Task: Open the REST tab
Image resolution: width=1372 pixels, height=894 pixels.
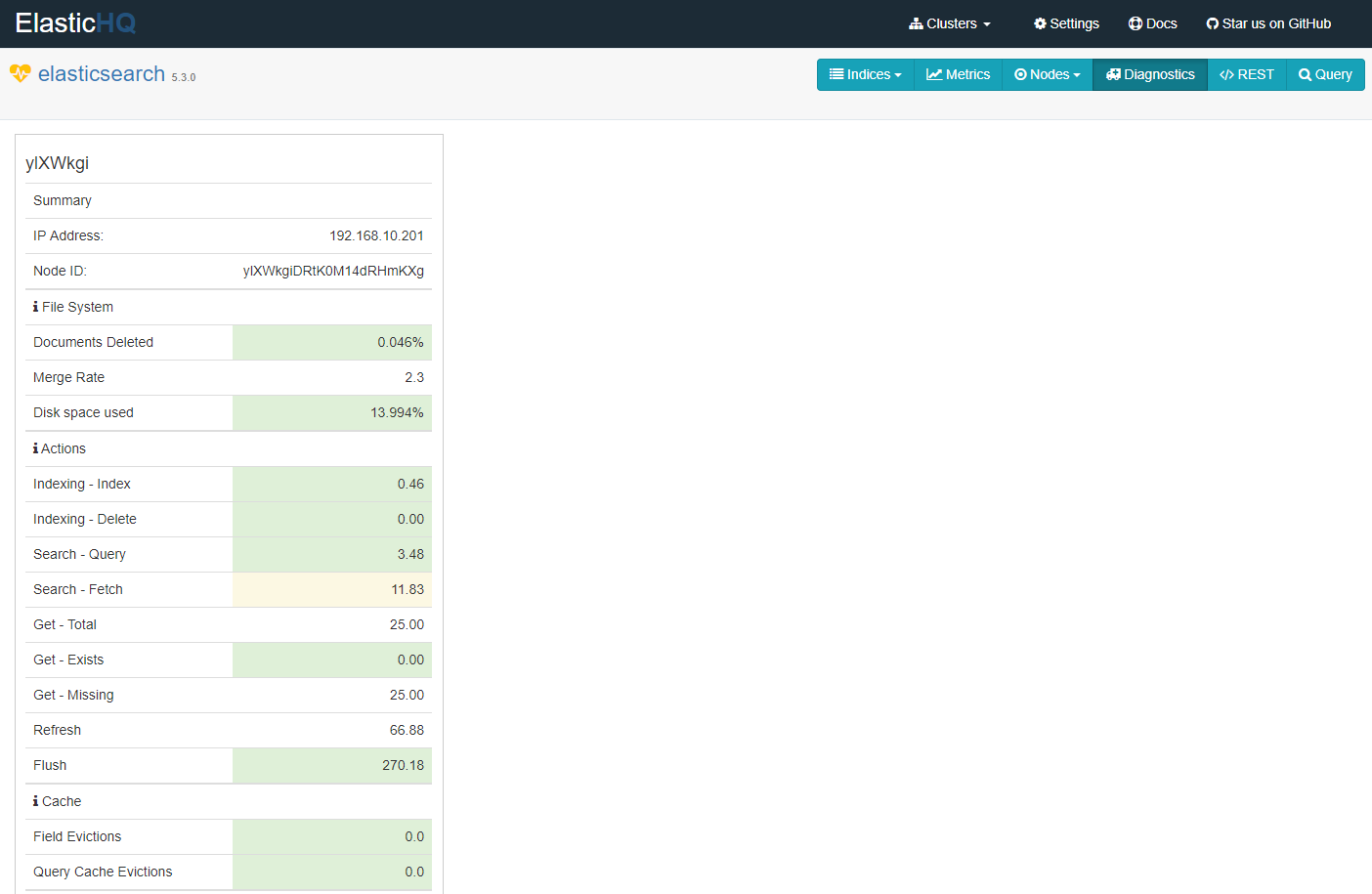Action: coord(1247,74)
